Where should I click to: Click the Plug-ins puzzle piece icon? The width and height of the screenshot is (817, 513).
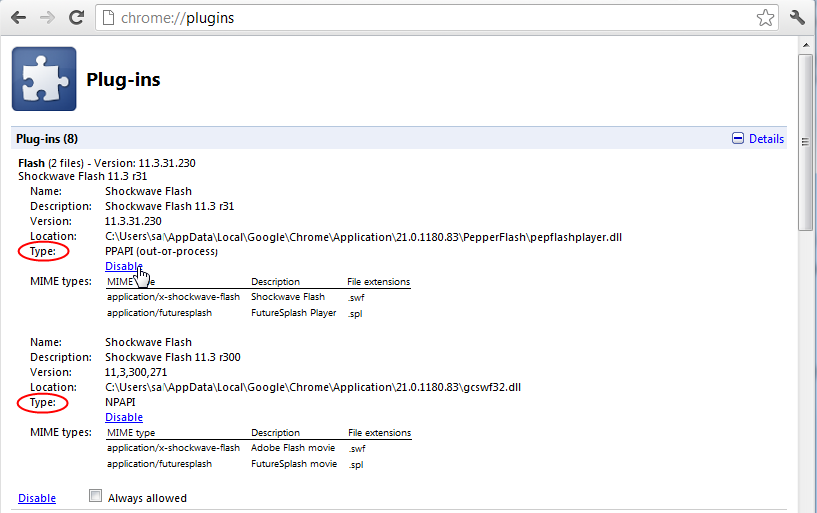tap(44, 79)
